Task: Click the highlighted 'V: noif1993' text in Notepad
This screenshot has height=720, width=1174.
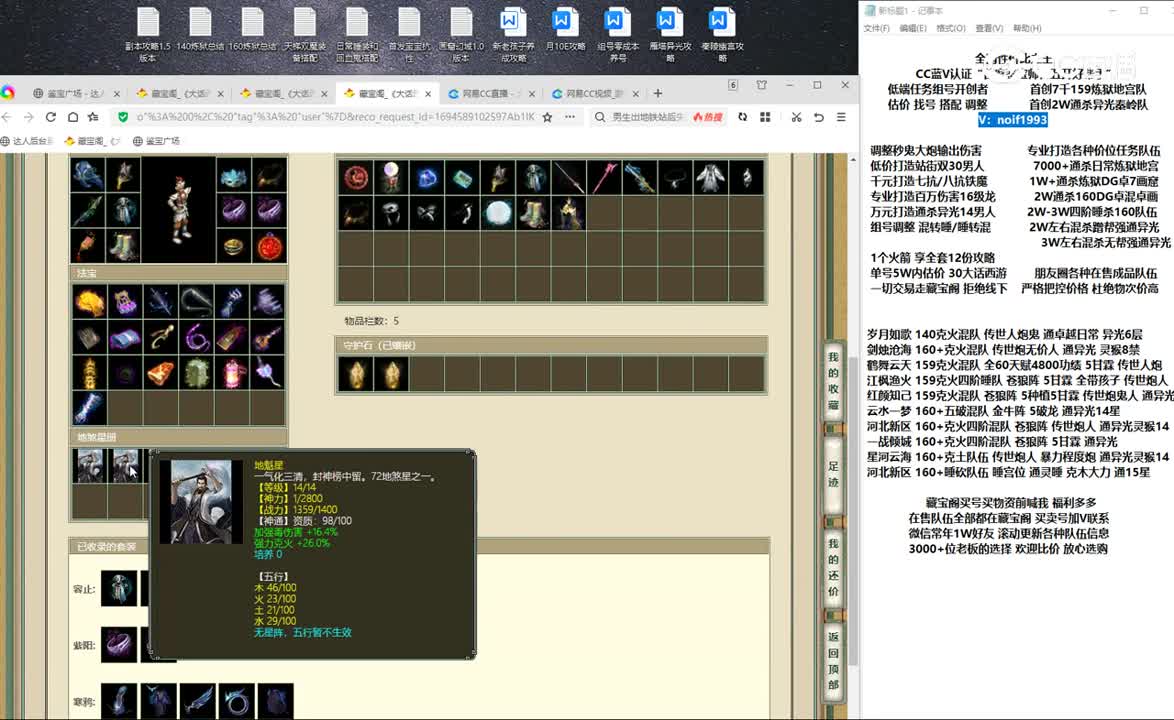Action: tap(1012, 120)
